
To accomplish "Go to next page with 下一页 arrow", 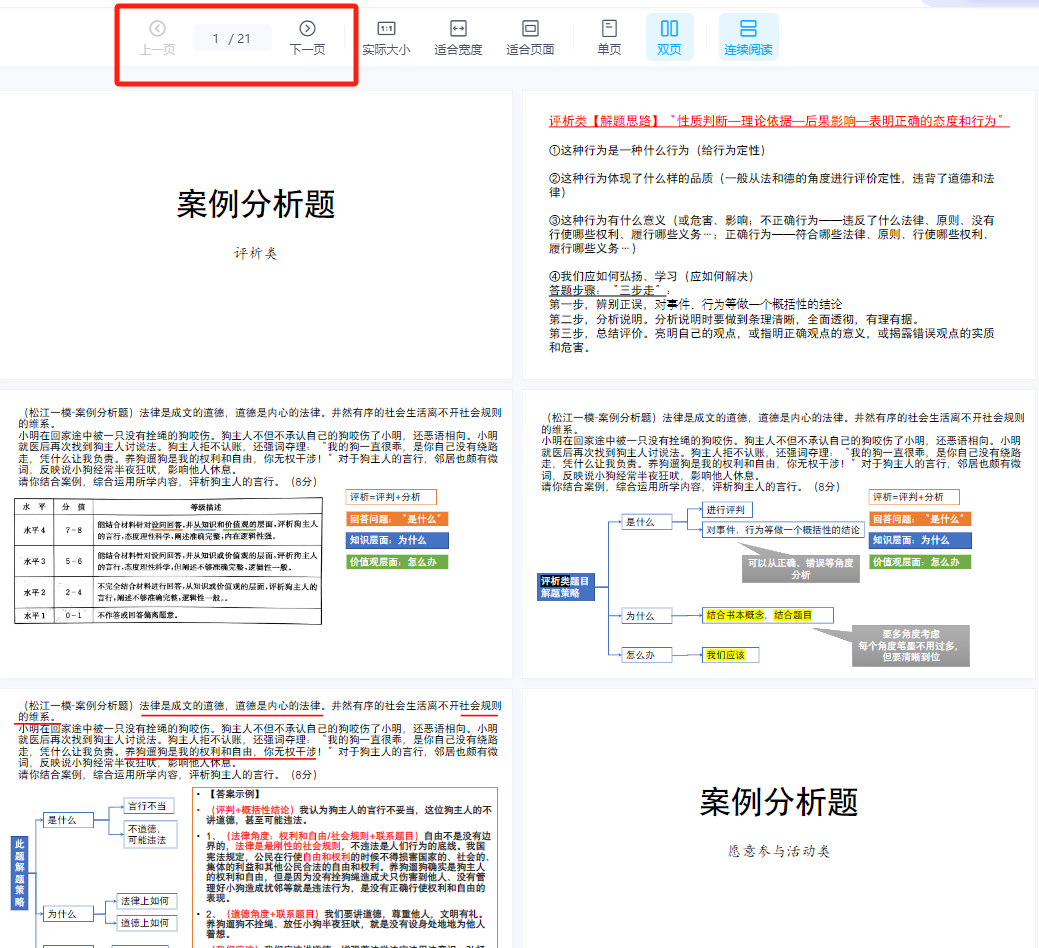I will point(307,38).
